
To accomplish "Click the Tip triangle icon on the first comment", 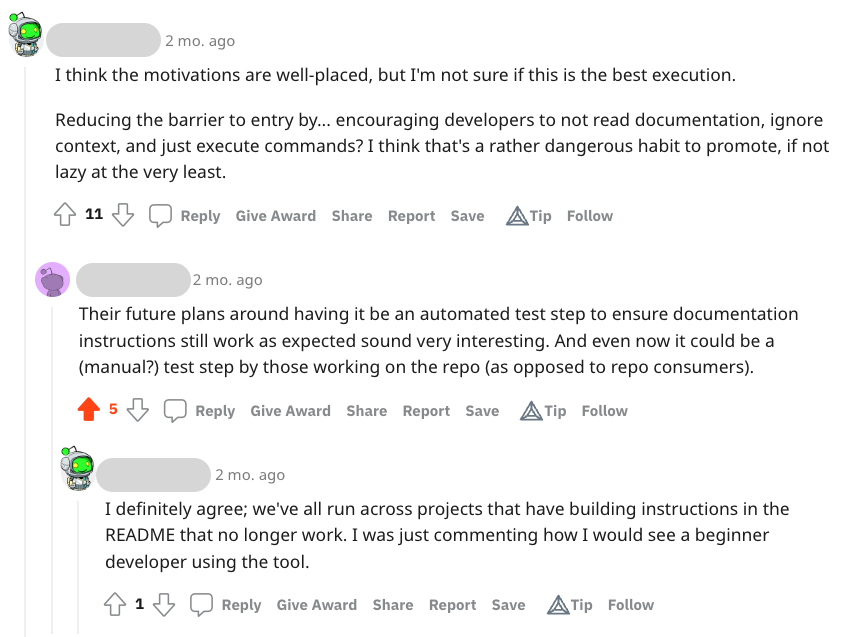I will point(518,214).
